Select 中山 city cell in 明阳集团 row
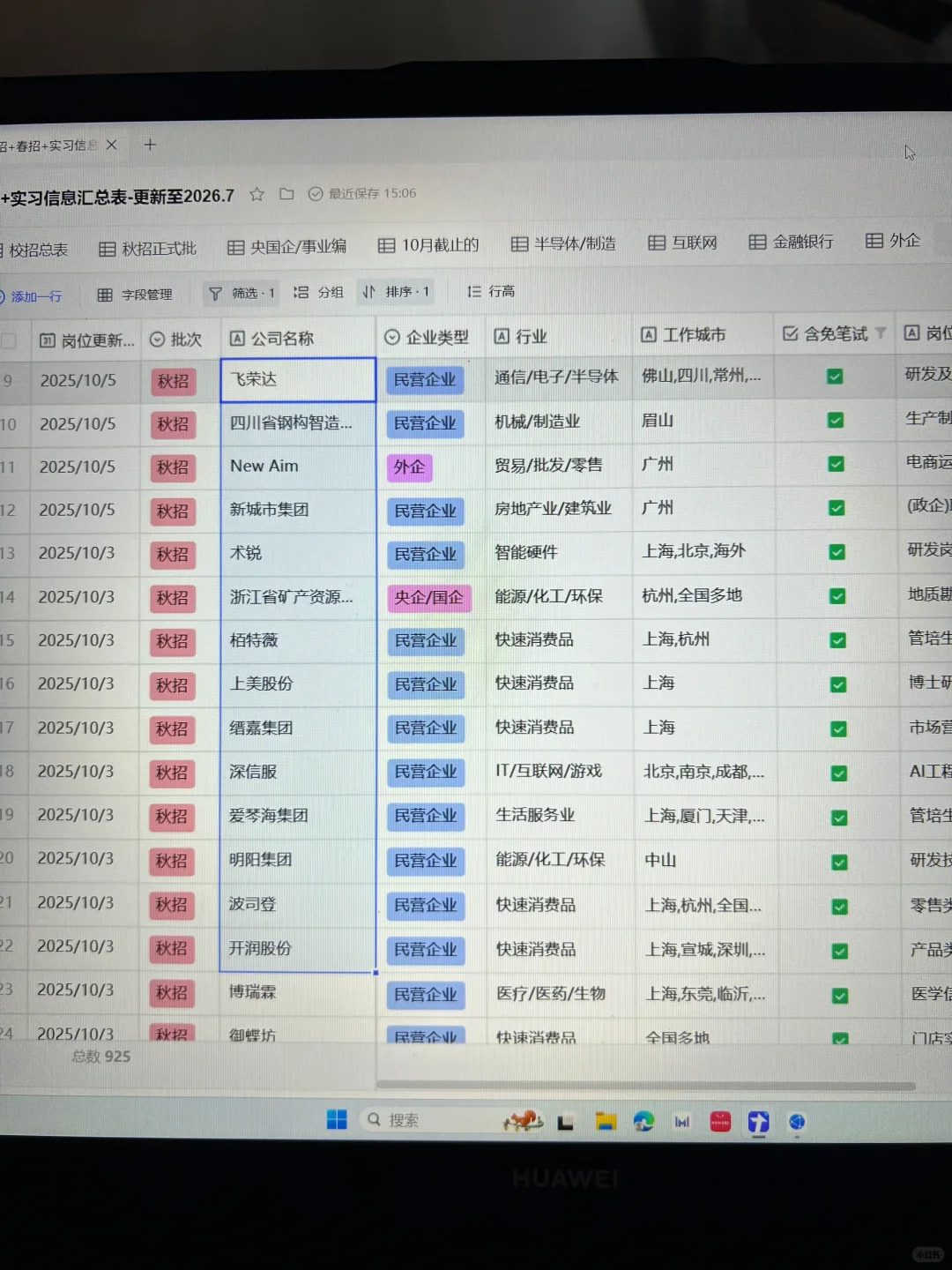Screen dimensions: 952x1270 tap(705, 861)
